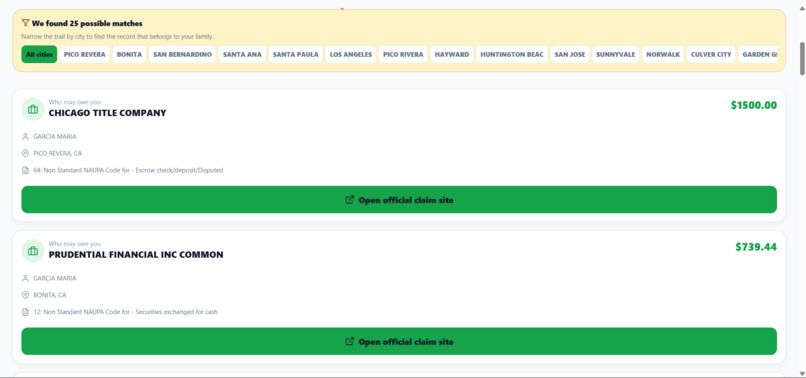Click the page scrollbar thumb
Image resolution: width=806 pixels, height=378 pixels.
[x=802, y=59]
